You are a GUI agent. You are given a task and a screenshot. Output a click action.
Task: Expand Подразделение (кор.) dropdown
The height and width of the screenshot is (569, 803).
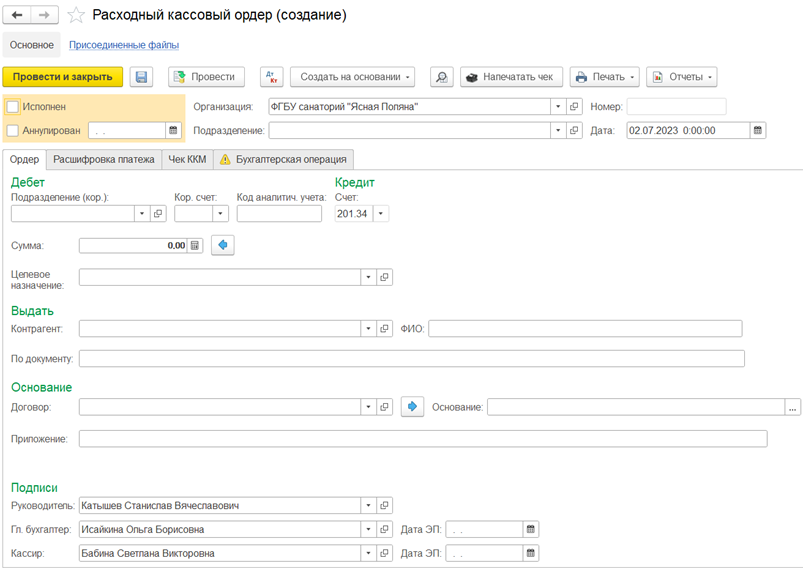[x=142, y=214]
